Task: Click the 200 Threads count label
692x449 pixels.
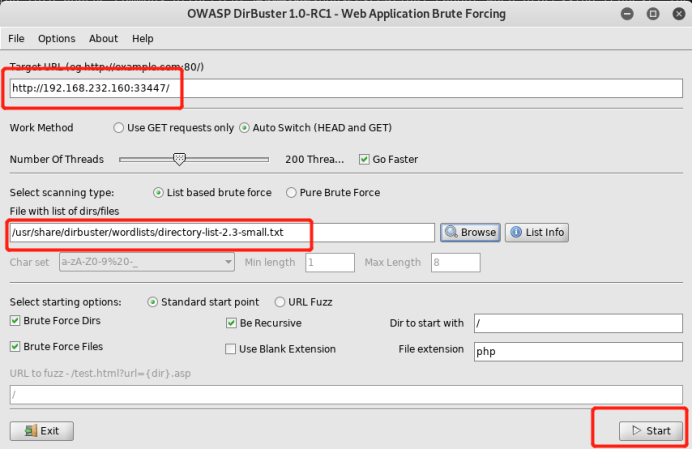Action: (314, 159)
